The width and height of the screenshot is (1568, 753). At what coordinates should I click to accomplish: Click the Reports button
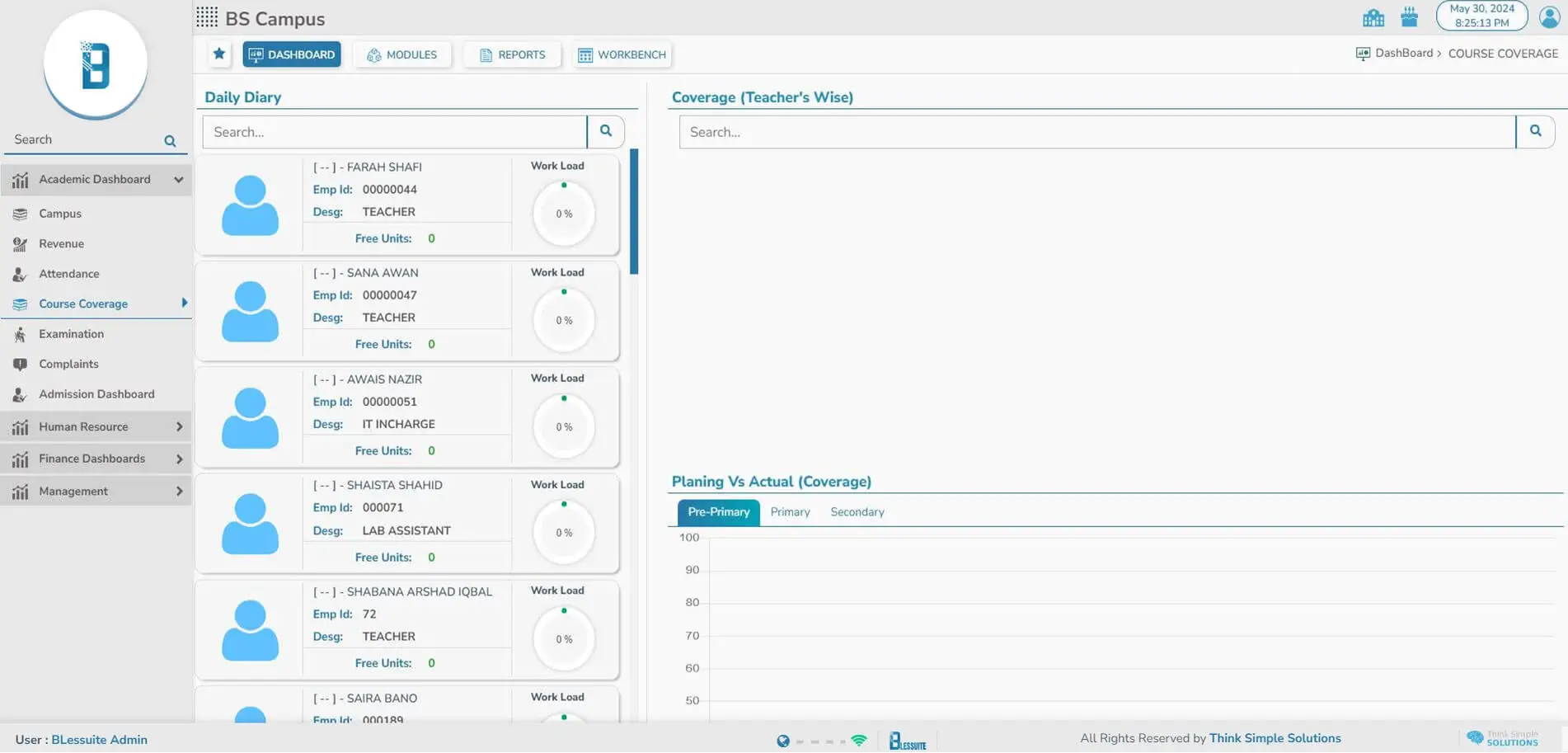coord(512,55)
